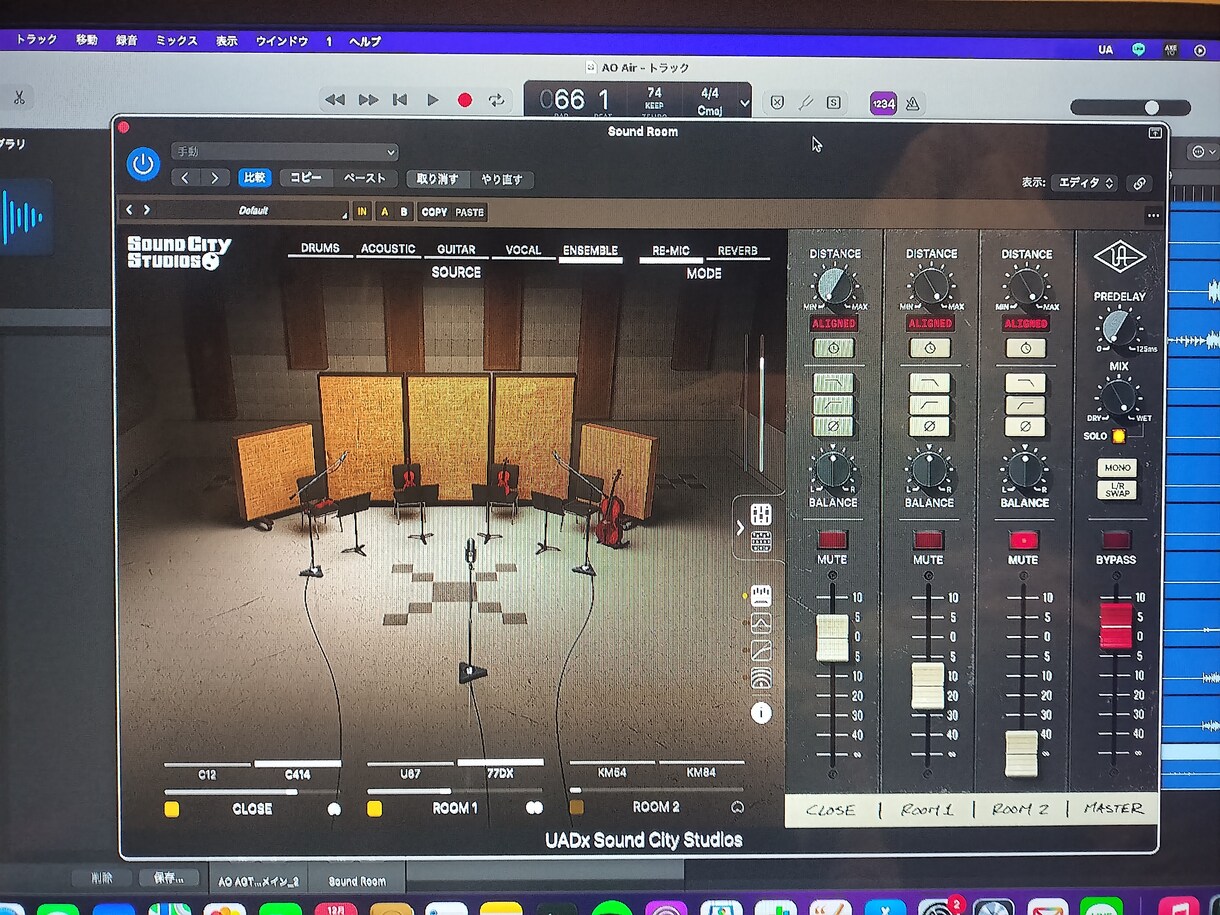Open the info icon
This screenshot has width=1220, height=915.
[761, 713]
